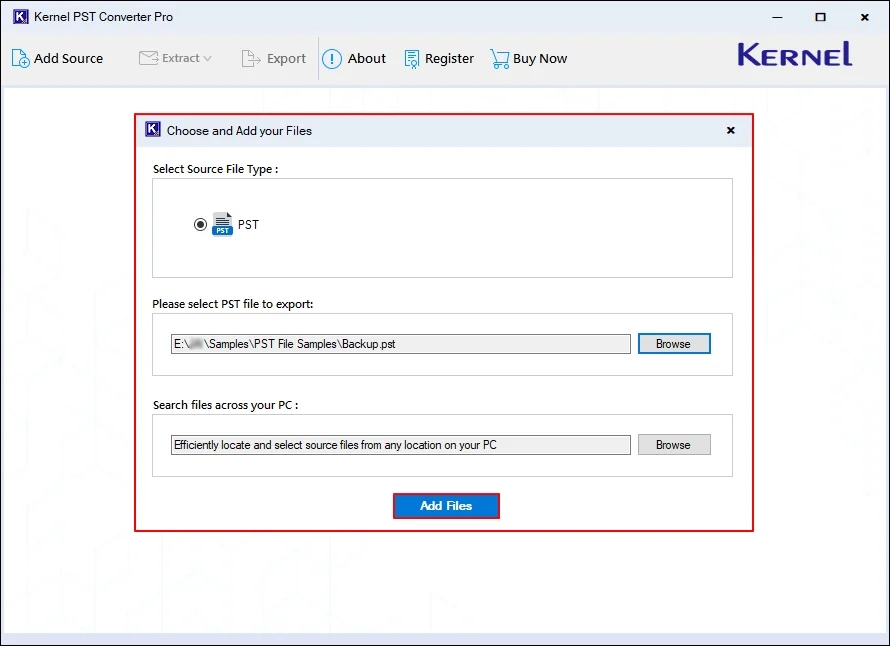This screenshot has height=646, width=890.
Task: Click the app icon in the title bar
Action: coord(20,16)
